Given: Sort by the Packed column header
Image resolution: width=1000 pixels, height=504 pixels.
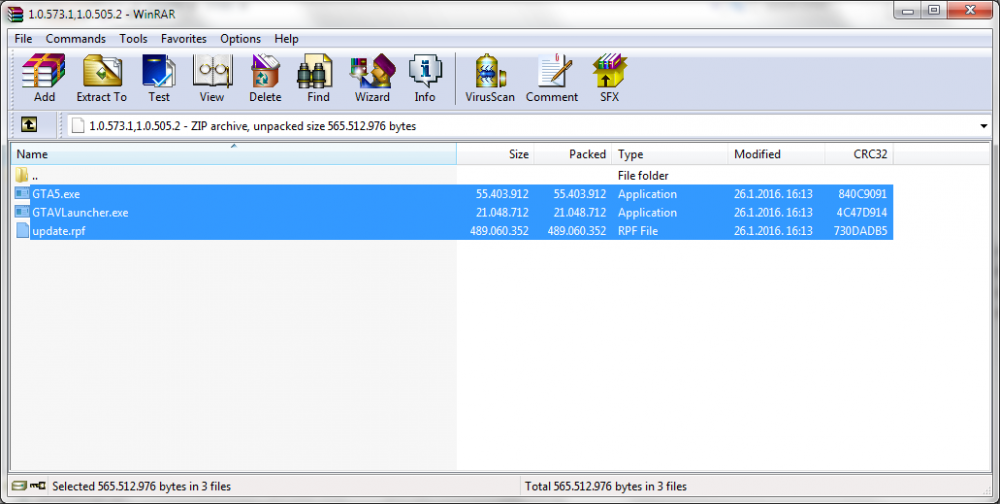Looking at the screenshot, I should 573,154.
